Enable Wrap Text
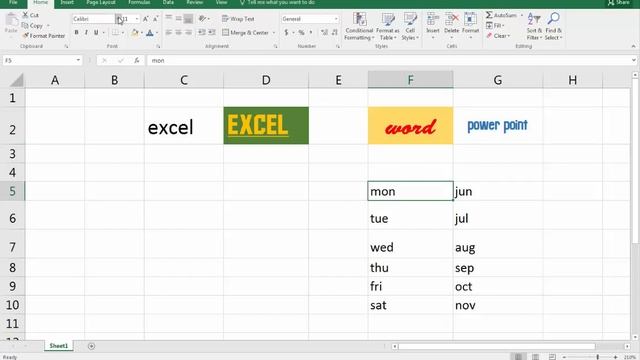 (x=238, y=19)
